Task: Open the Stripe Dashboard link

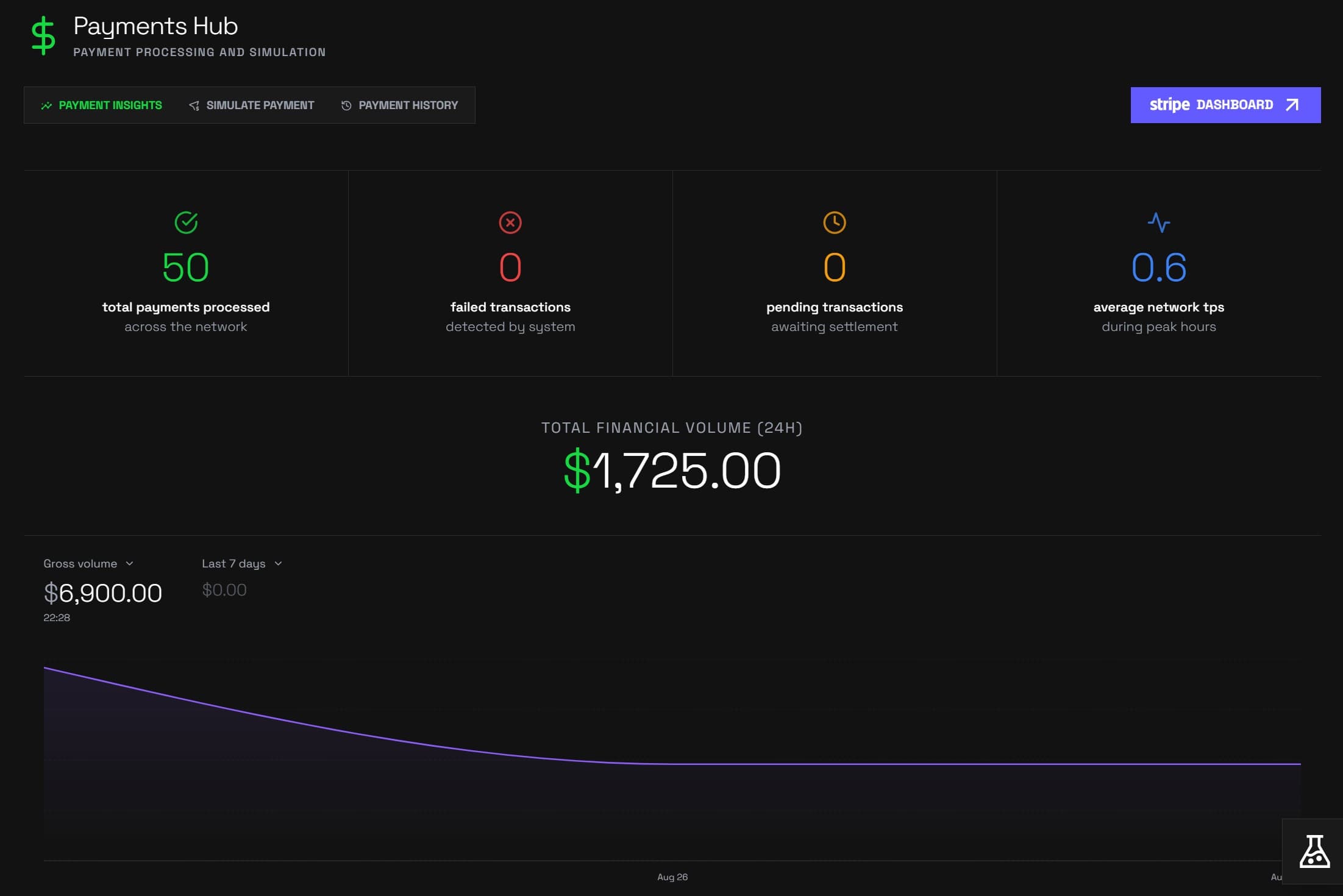Action: point(1225,105)
